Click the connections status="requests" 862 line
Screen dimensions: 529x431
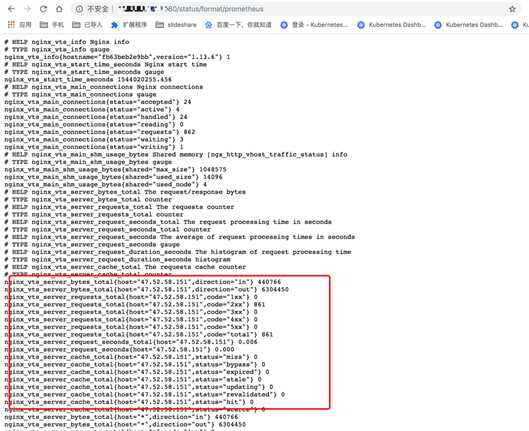[x=100, y=132]
